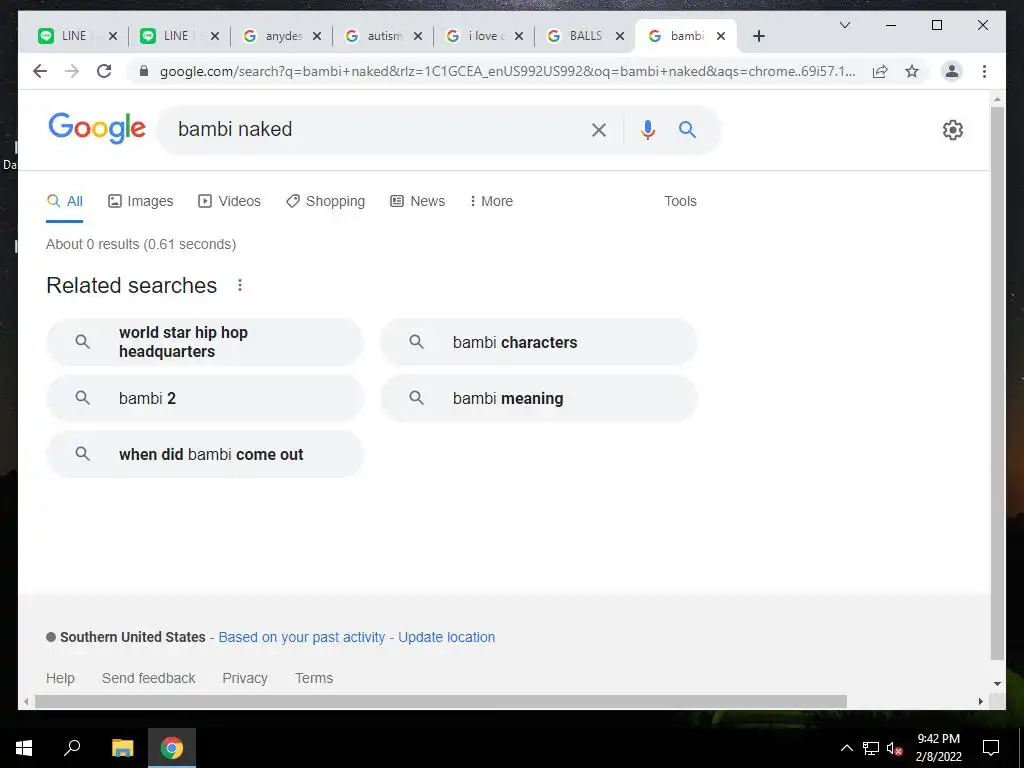1024x768 pixels.
Task: Open the Send feedback link
Action: coord(148,679)
